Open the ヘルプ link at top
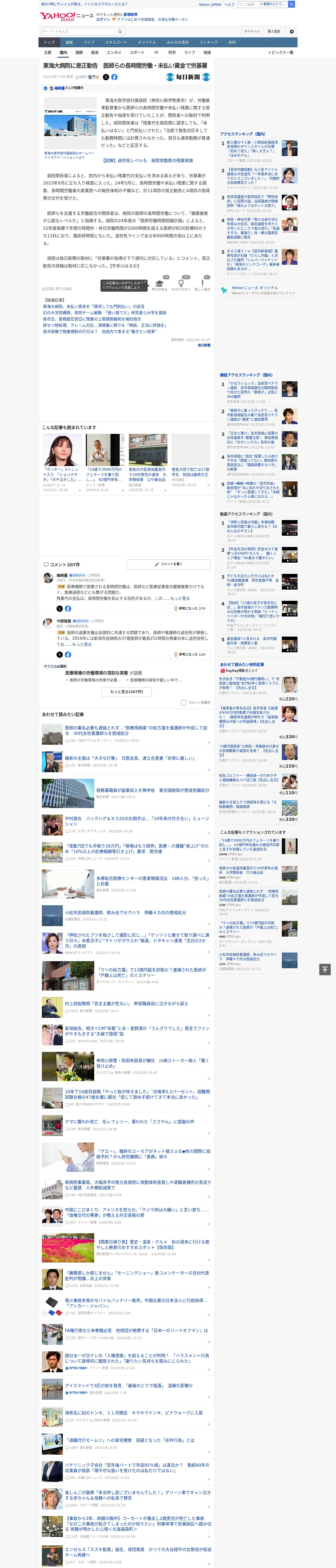 point(229,4)
